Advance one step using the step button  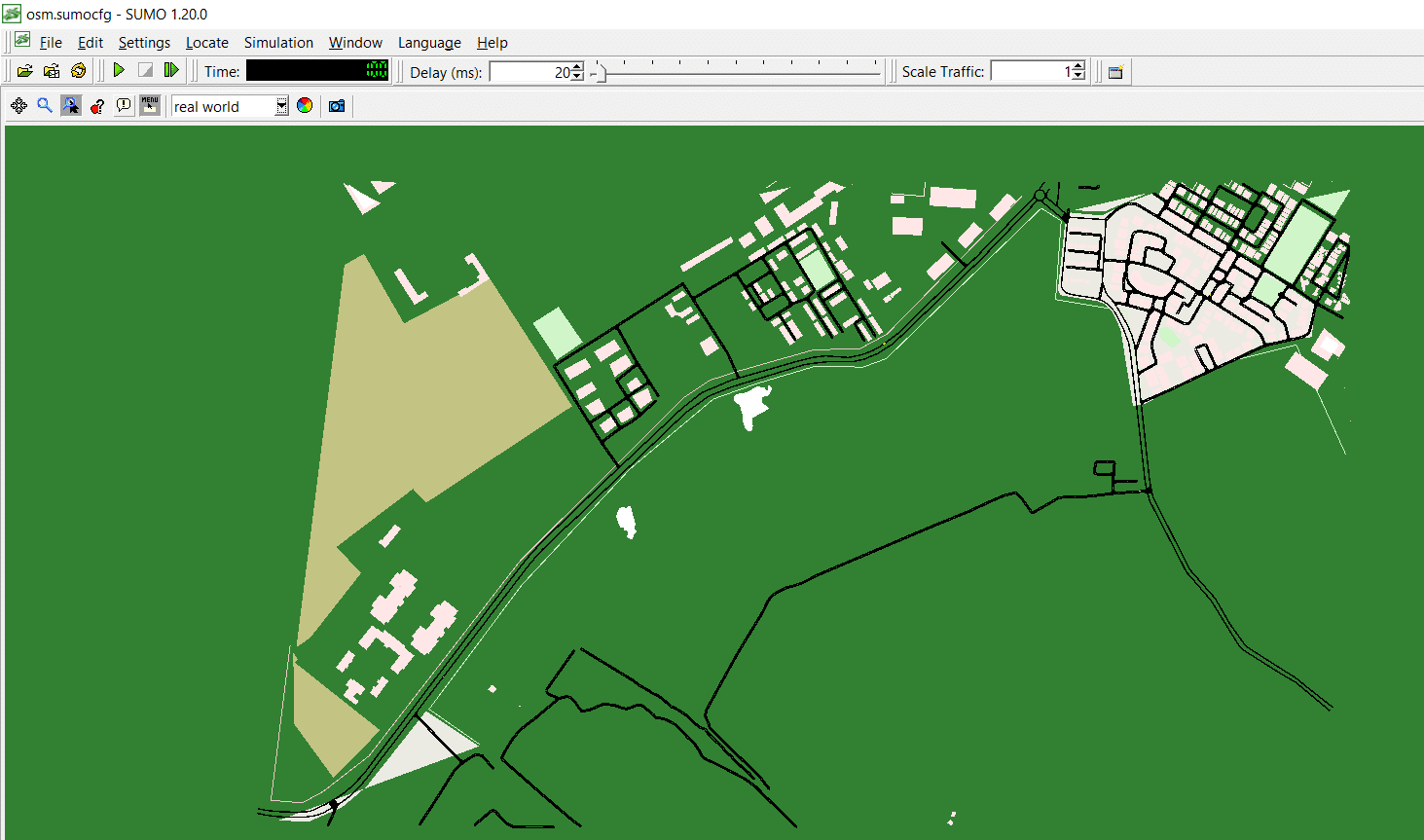(171, 71)
